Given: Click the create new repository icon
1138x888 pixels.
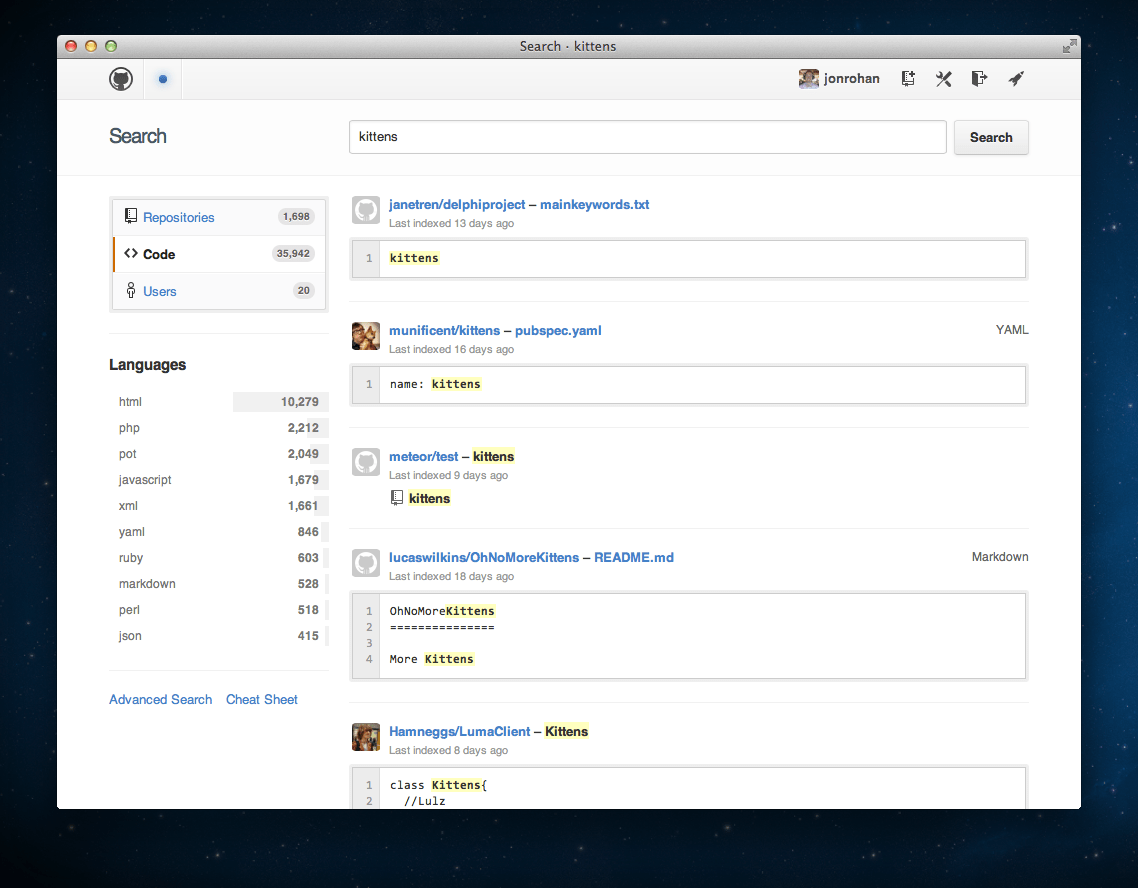Looking at the screenshot, I should [x=908, y=79].
